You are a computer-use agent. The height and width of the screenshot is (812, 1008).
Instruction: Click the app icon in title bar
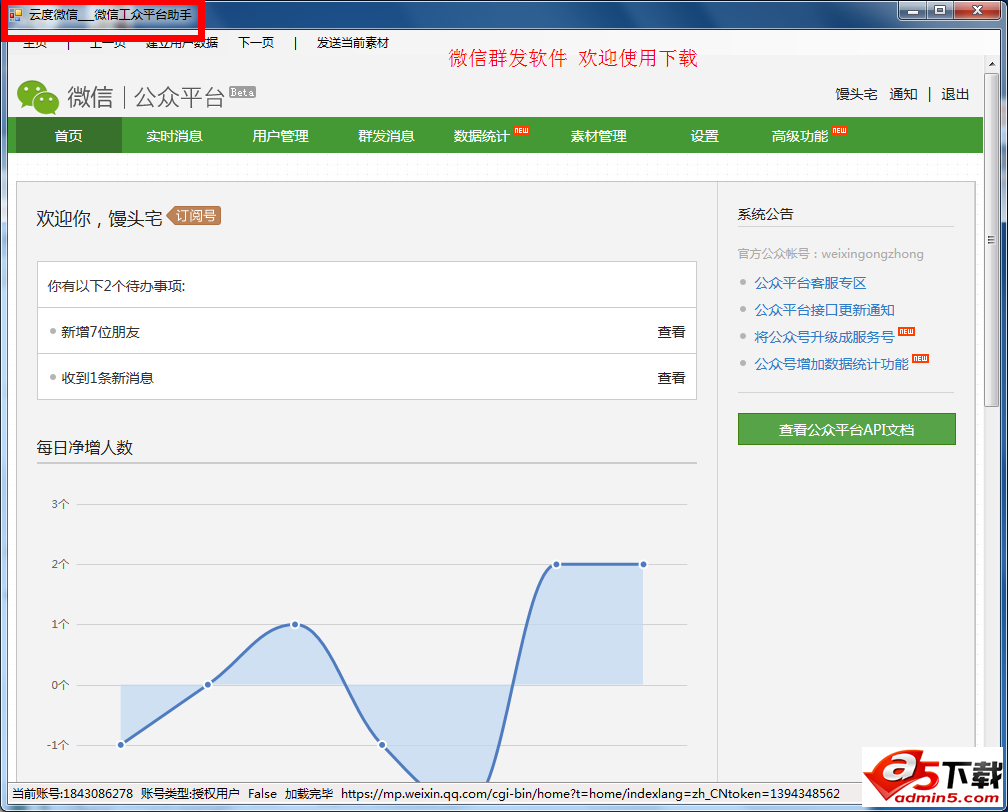pyautogui.click(x=15, y=14)
